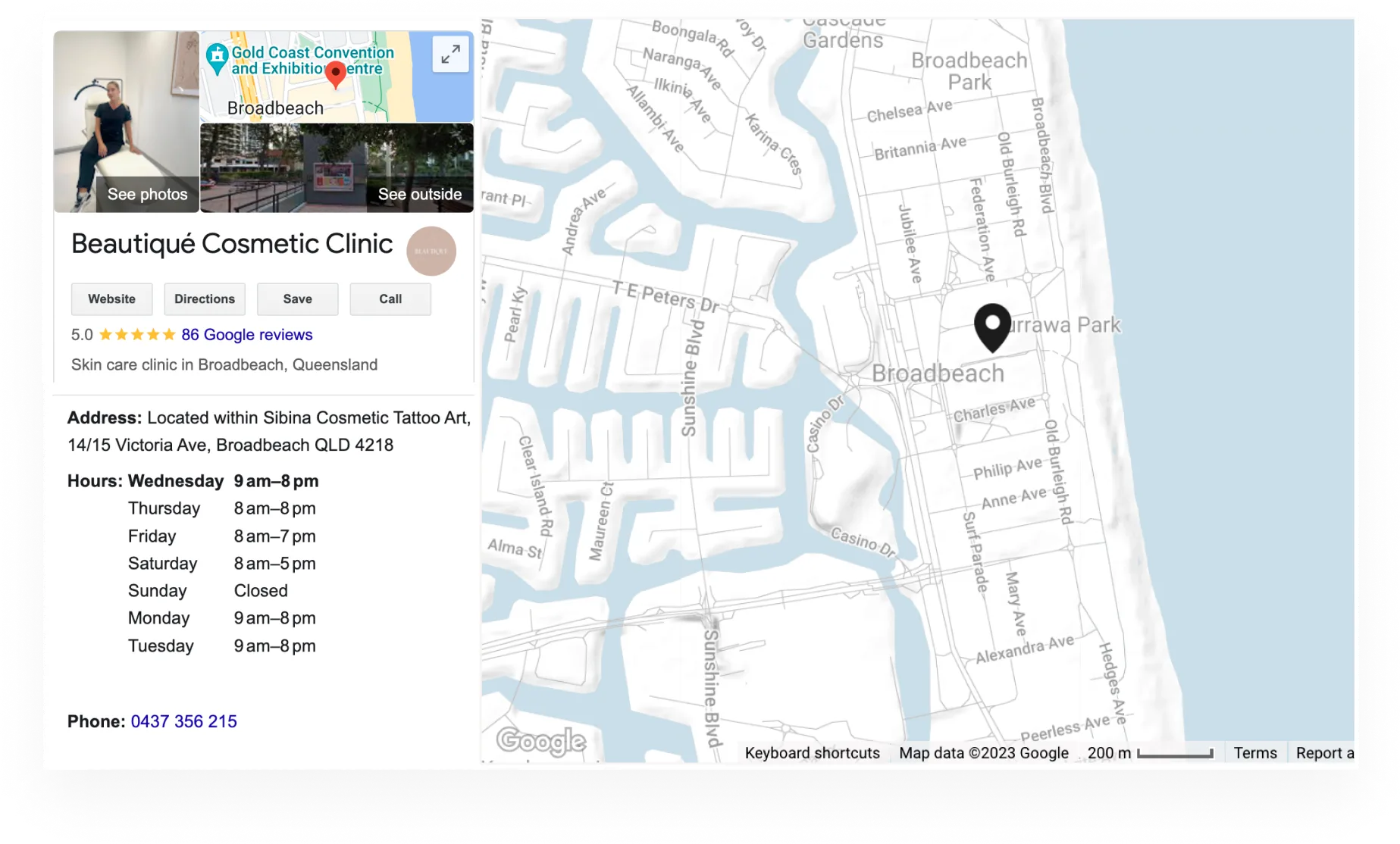Click the Convention Centre teal icon
The image size is (1400, 844).
[218, 56]
